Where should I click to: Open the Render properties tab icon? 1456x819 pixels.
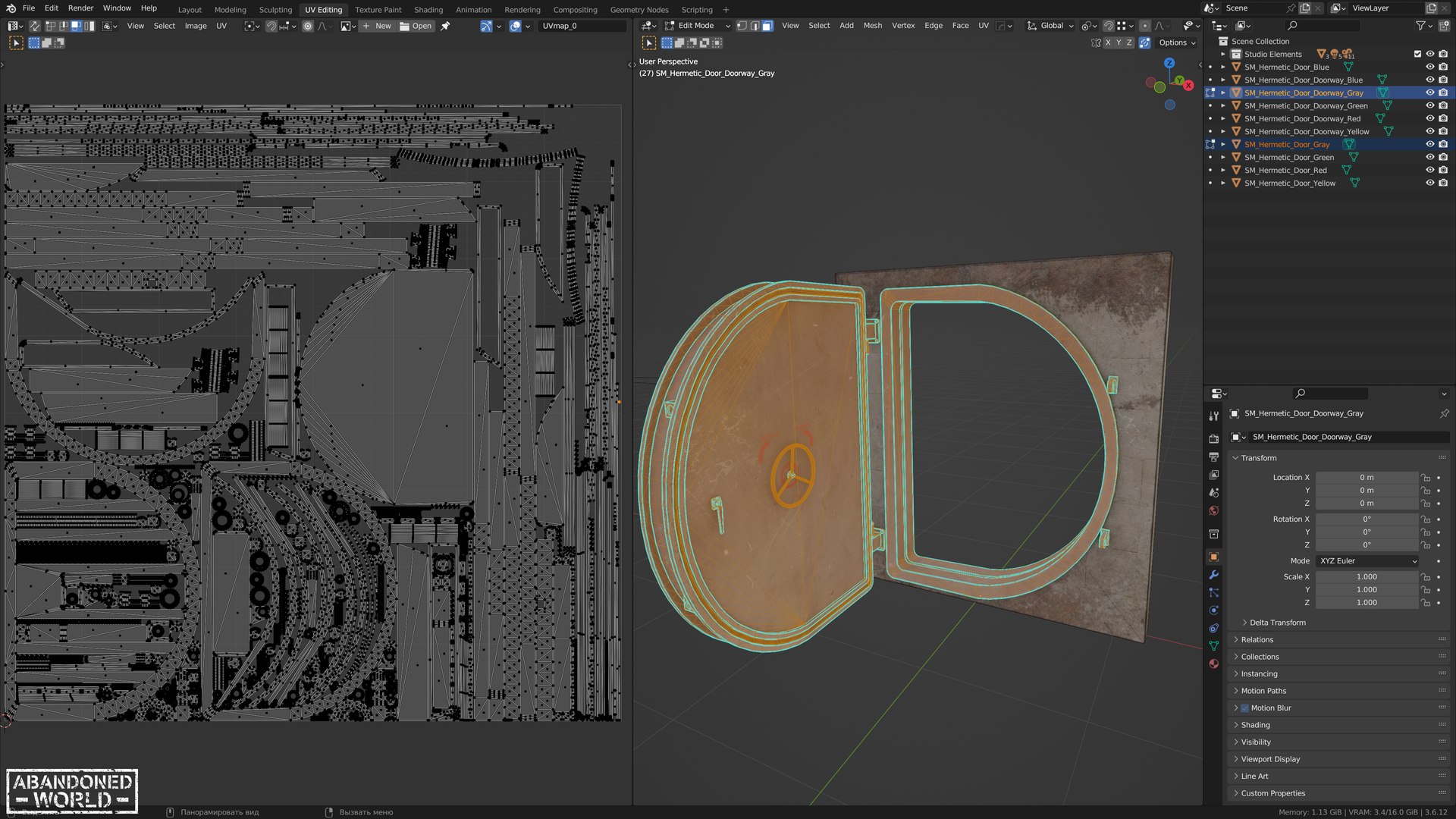1213,439
